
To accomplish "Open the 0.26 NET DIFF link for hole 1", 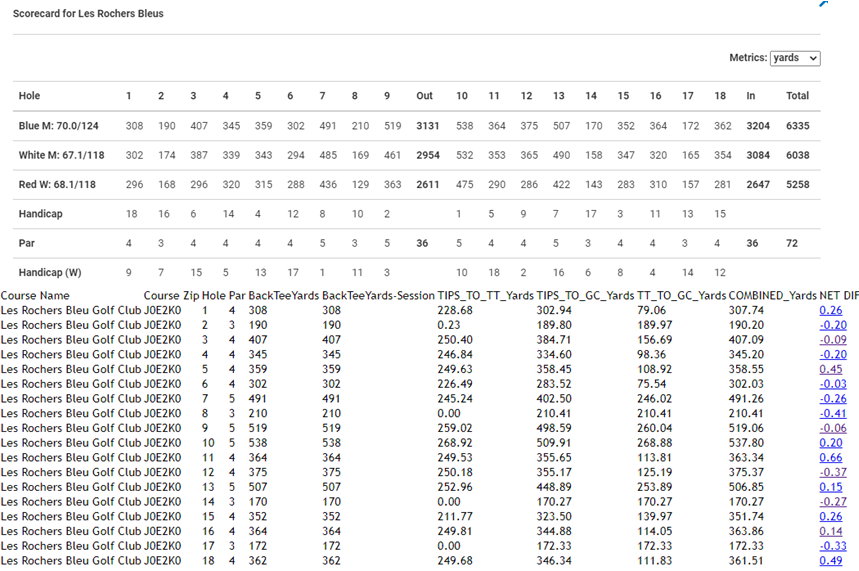I will pos(831,310).
